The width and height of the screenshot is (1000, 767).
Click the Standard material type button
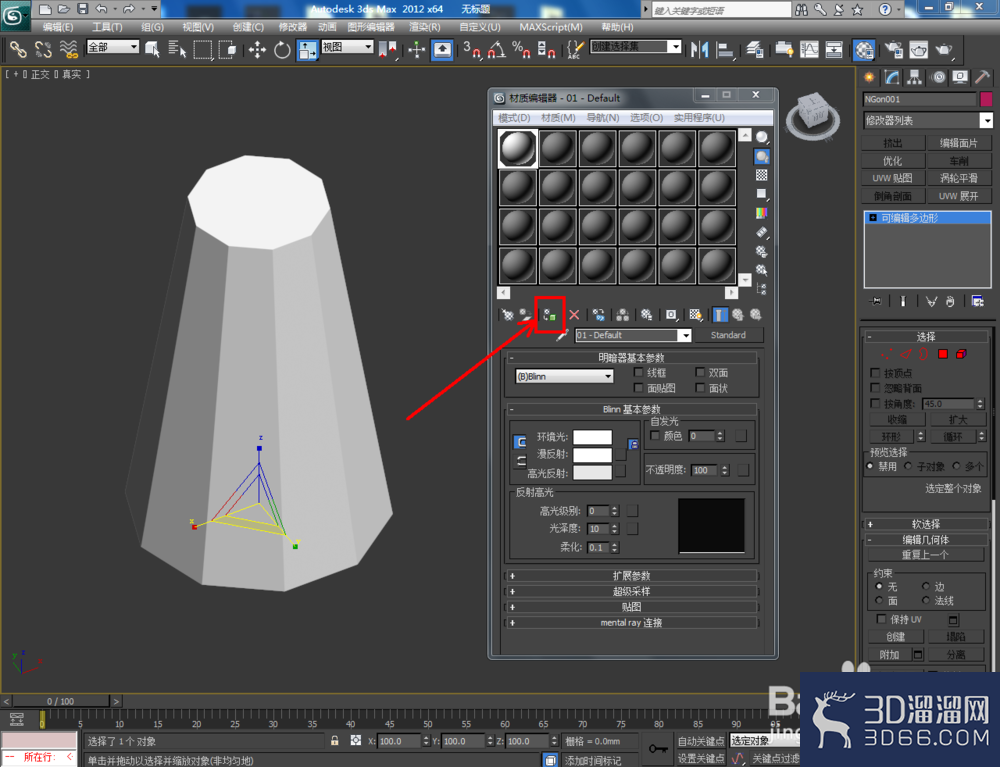click(728, 335)
